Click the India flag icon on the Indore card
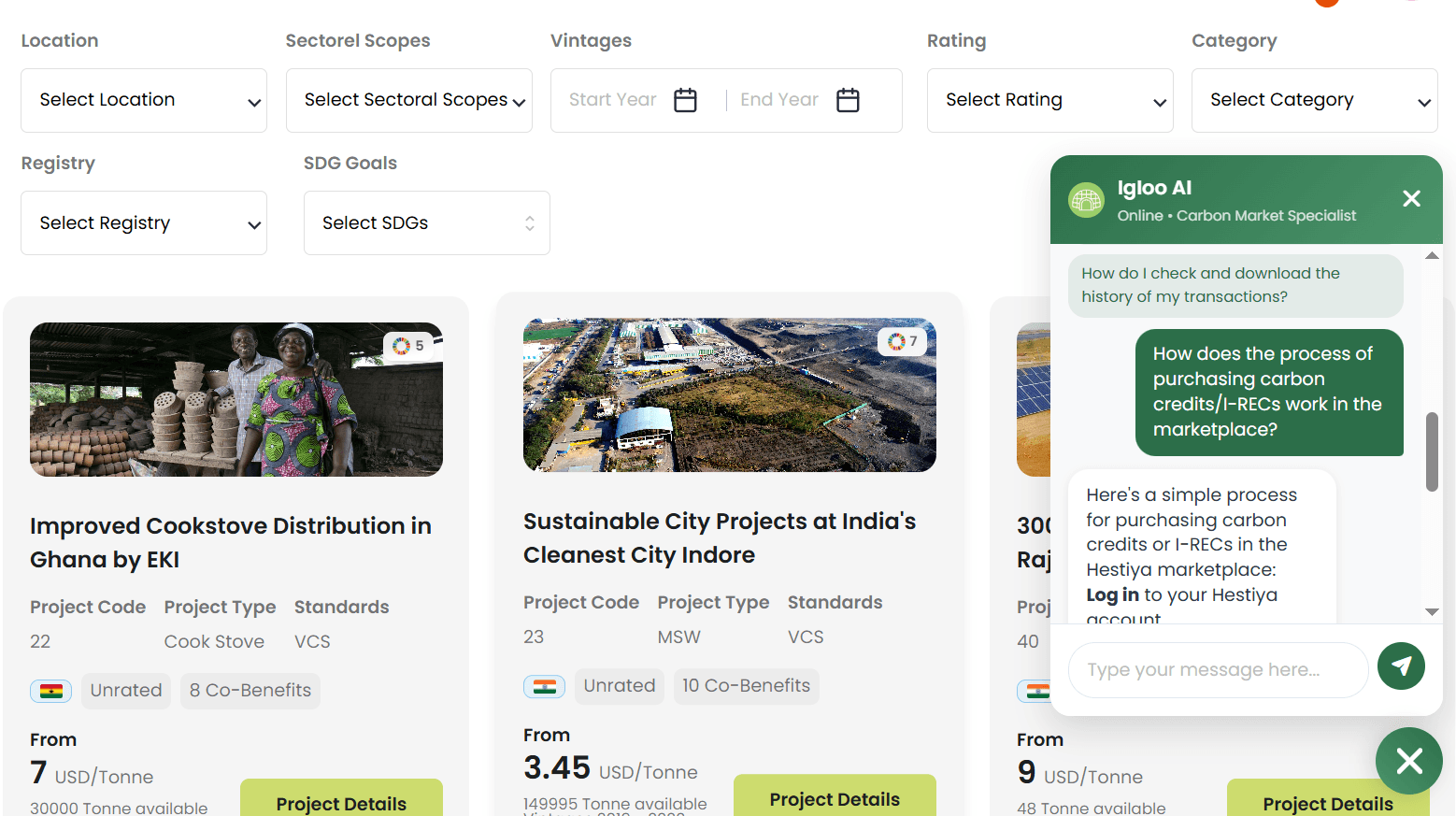The width and height of the screenshot is (1456, 816). point(544,686)
